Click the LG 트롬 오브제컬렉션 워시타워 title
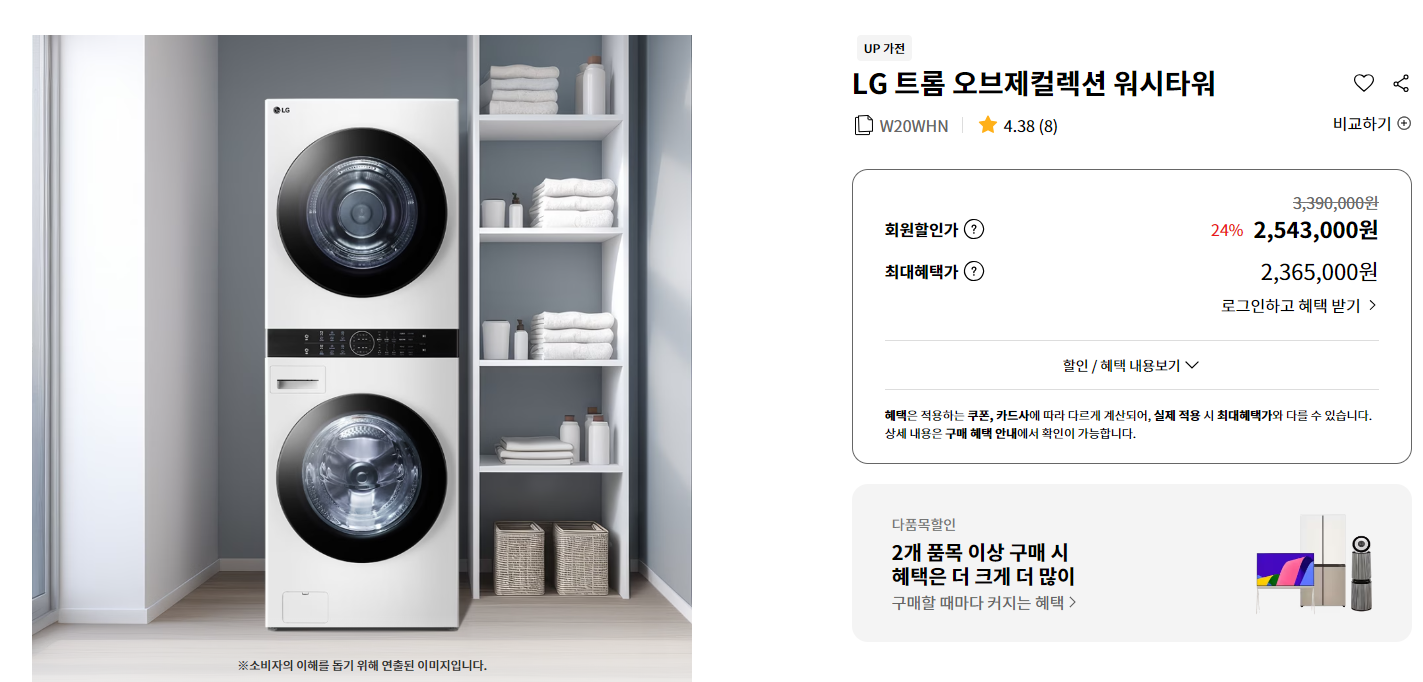1423x682 pixels. click(1033, 84)
